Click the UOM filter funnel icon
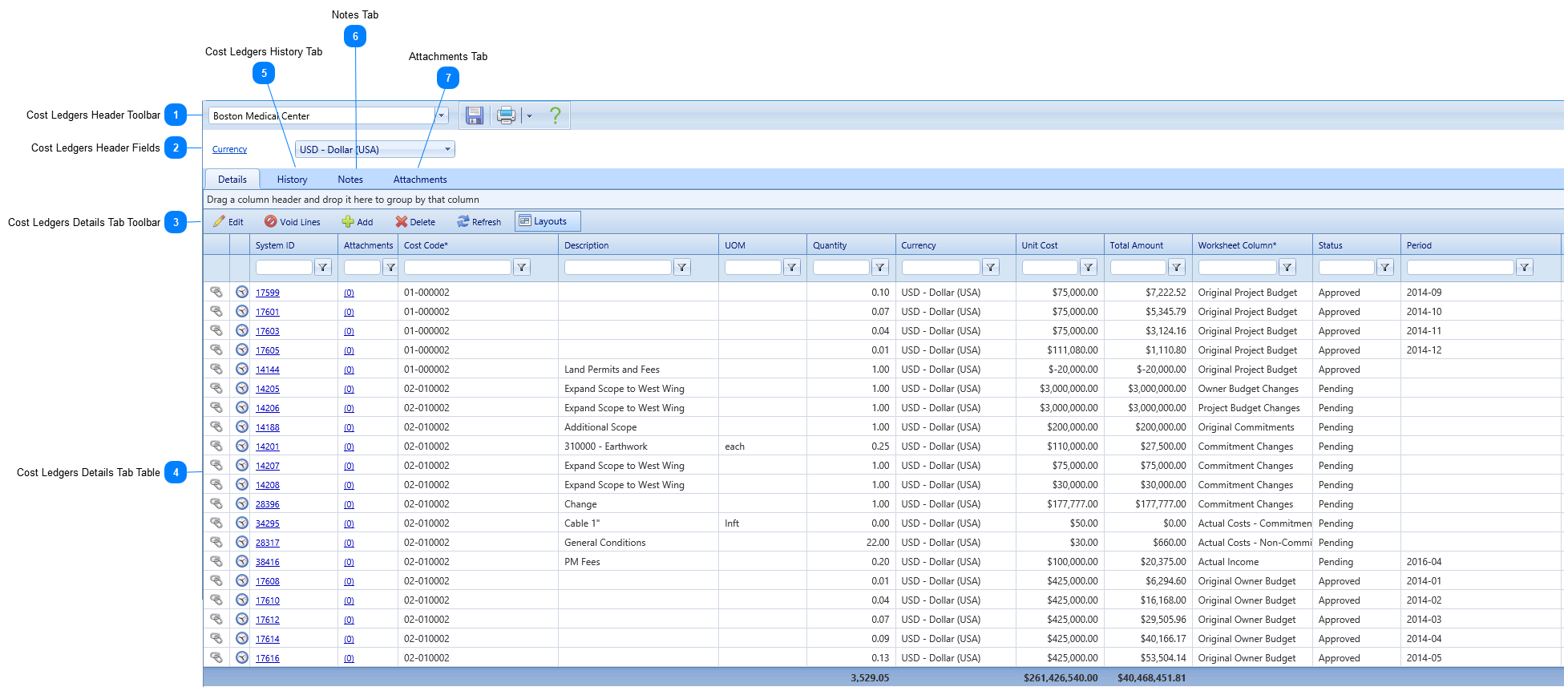The width and height of the screenshot is (1568, 691). [791, 268]
